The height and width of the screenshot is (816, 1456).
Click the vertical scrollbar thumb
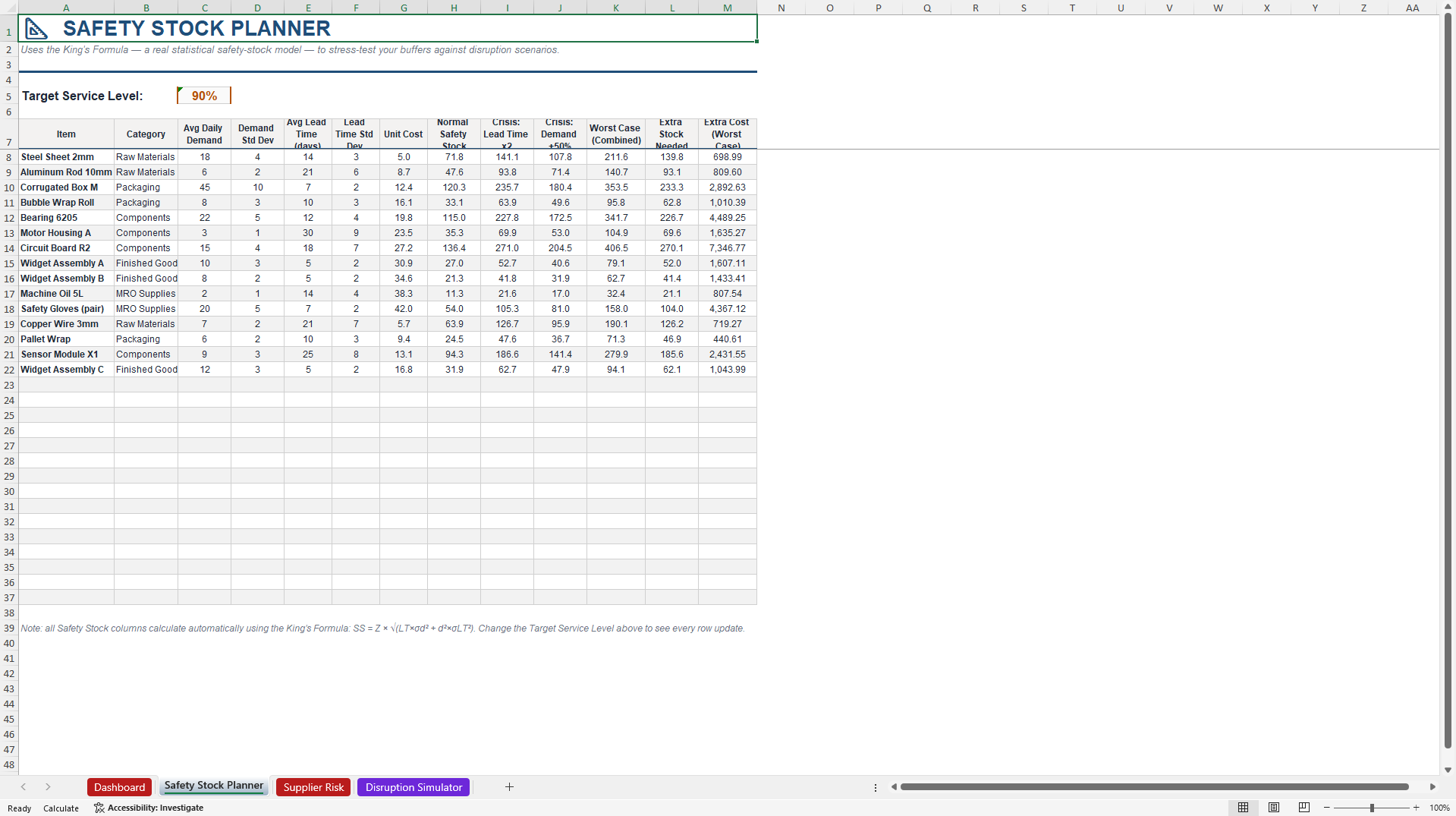(x=1448, y=380)
